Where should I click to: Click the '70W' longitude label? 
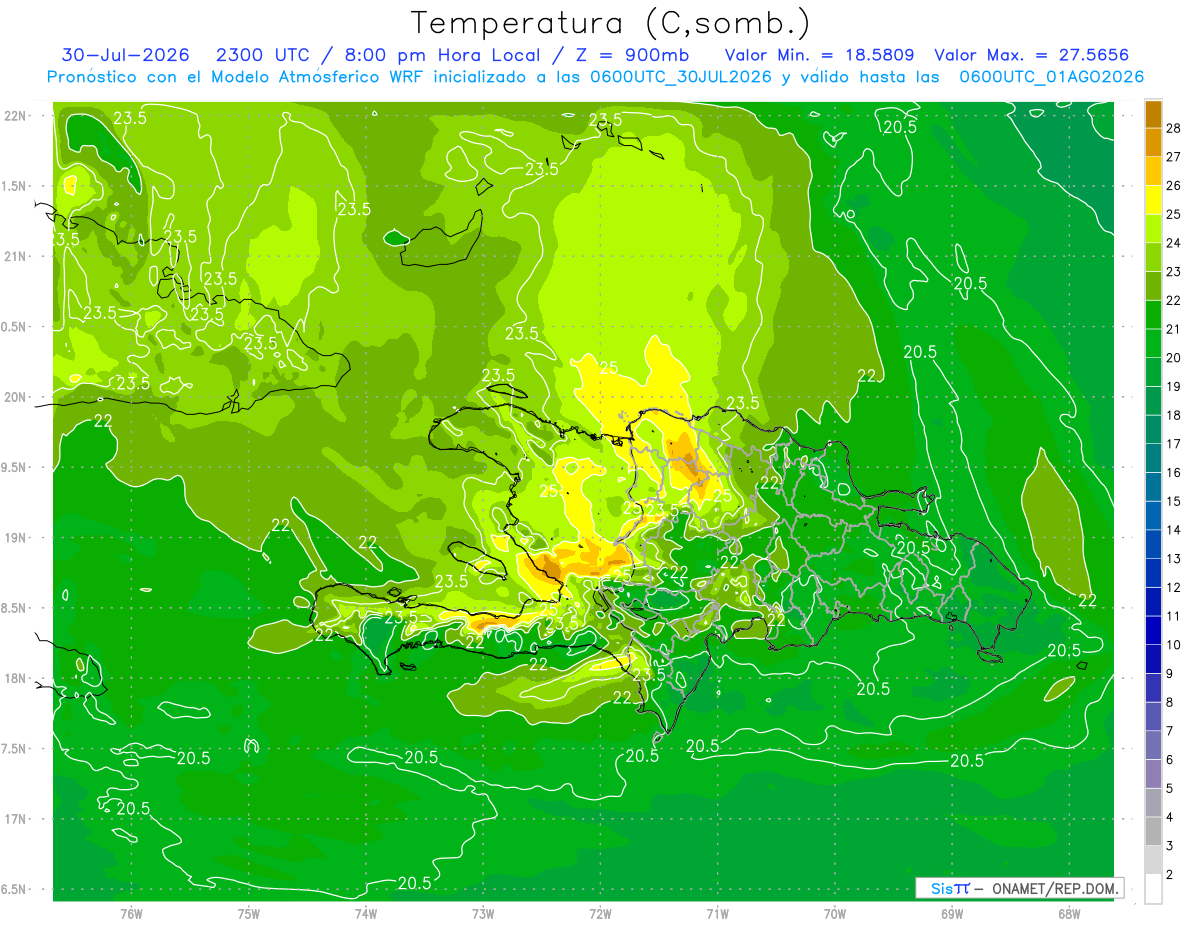pos(835,913)
